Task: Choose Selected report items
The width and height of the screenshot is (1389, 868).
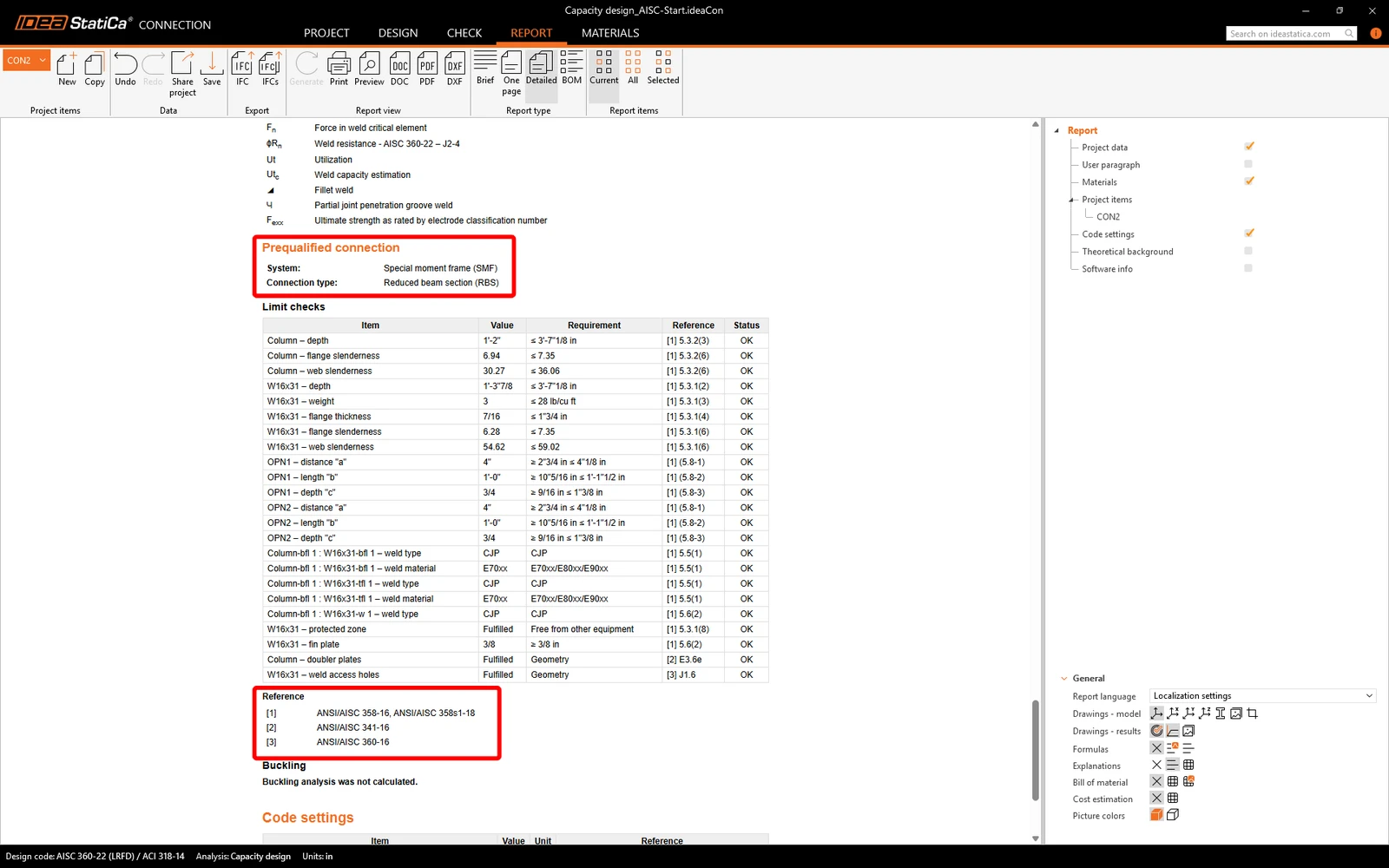Action: point(663,68)
